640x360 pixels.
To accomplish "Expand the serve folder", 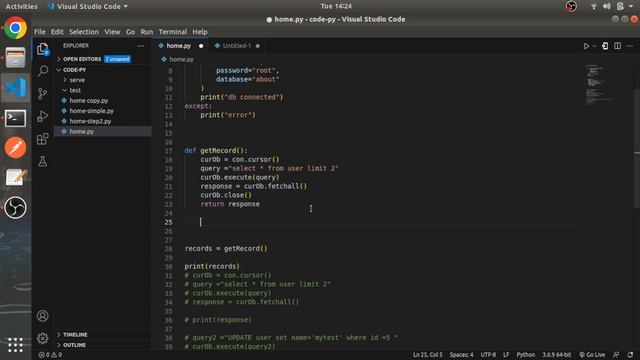I will [x=77, y=80].
